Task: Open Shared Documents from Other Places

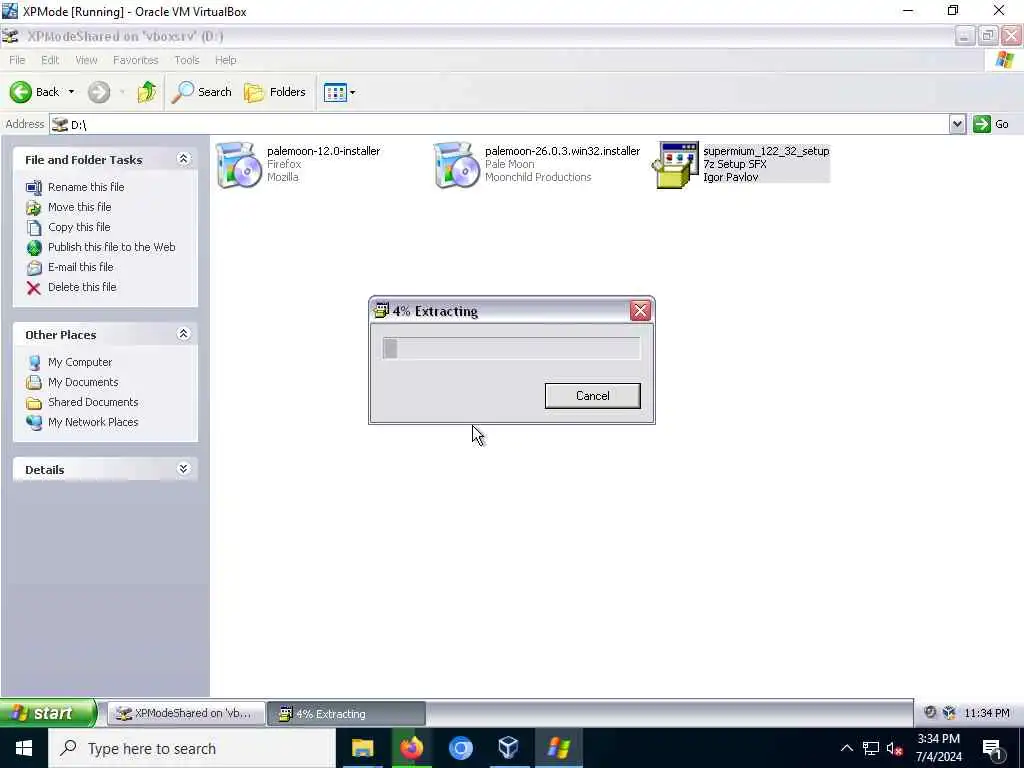Action: click(x=93, y=402)
